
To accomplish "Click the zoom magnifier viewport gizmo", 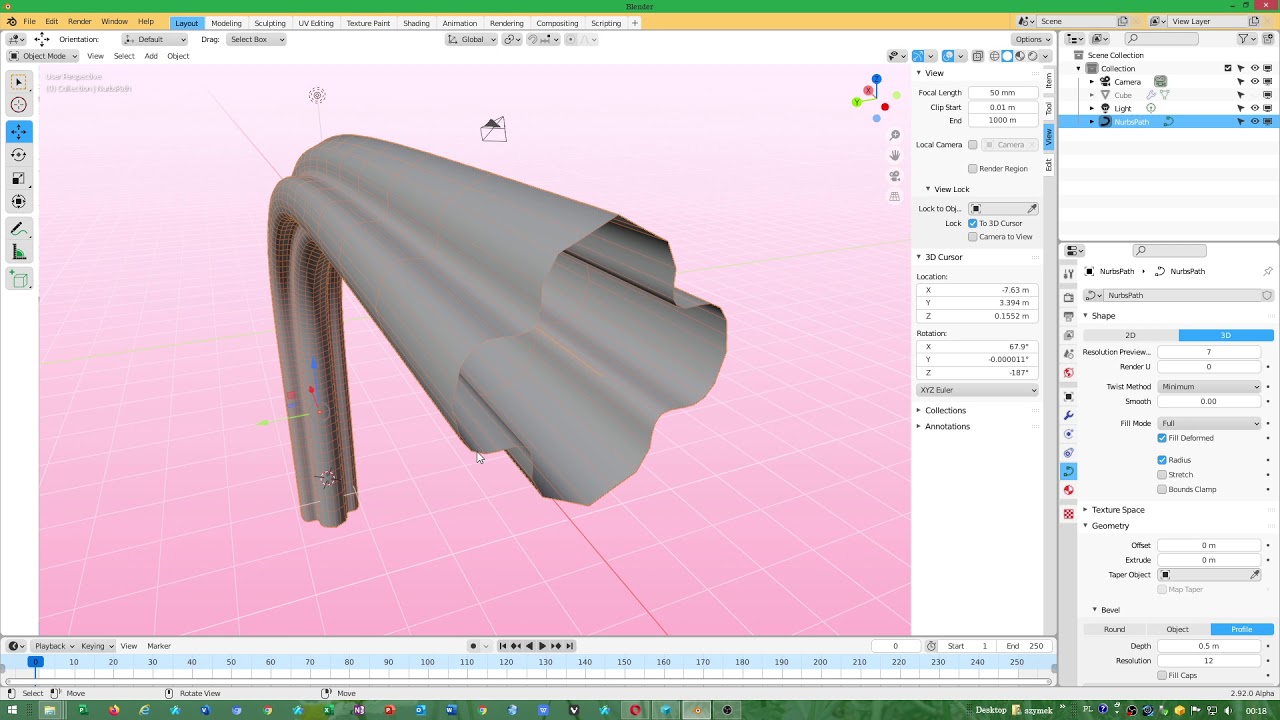I will point(895,135).
